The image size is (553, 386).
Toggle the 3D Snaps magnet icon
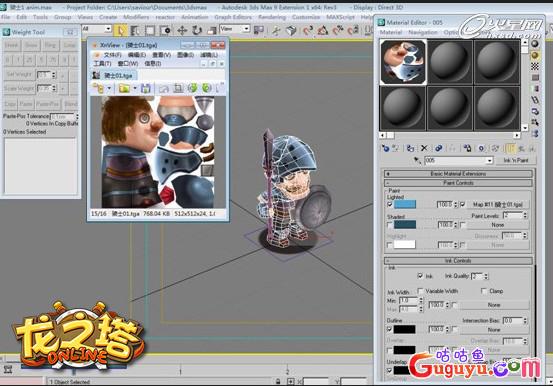[308, 30]
